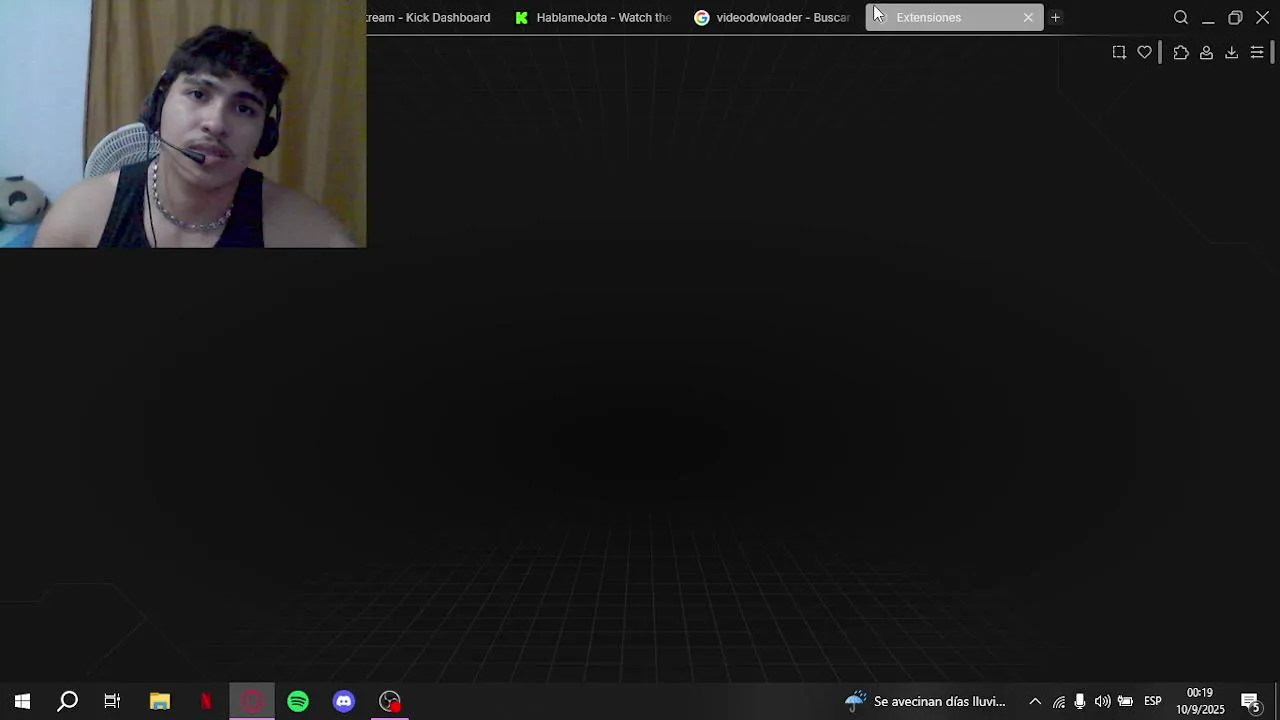Open the notification center icon
Screen dimensions: 1280x720
pos(1250,701)
